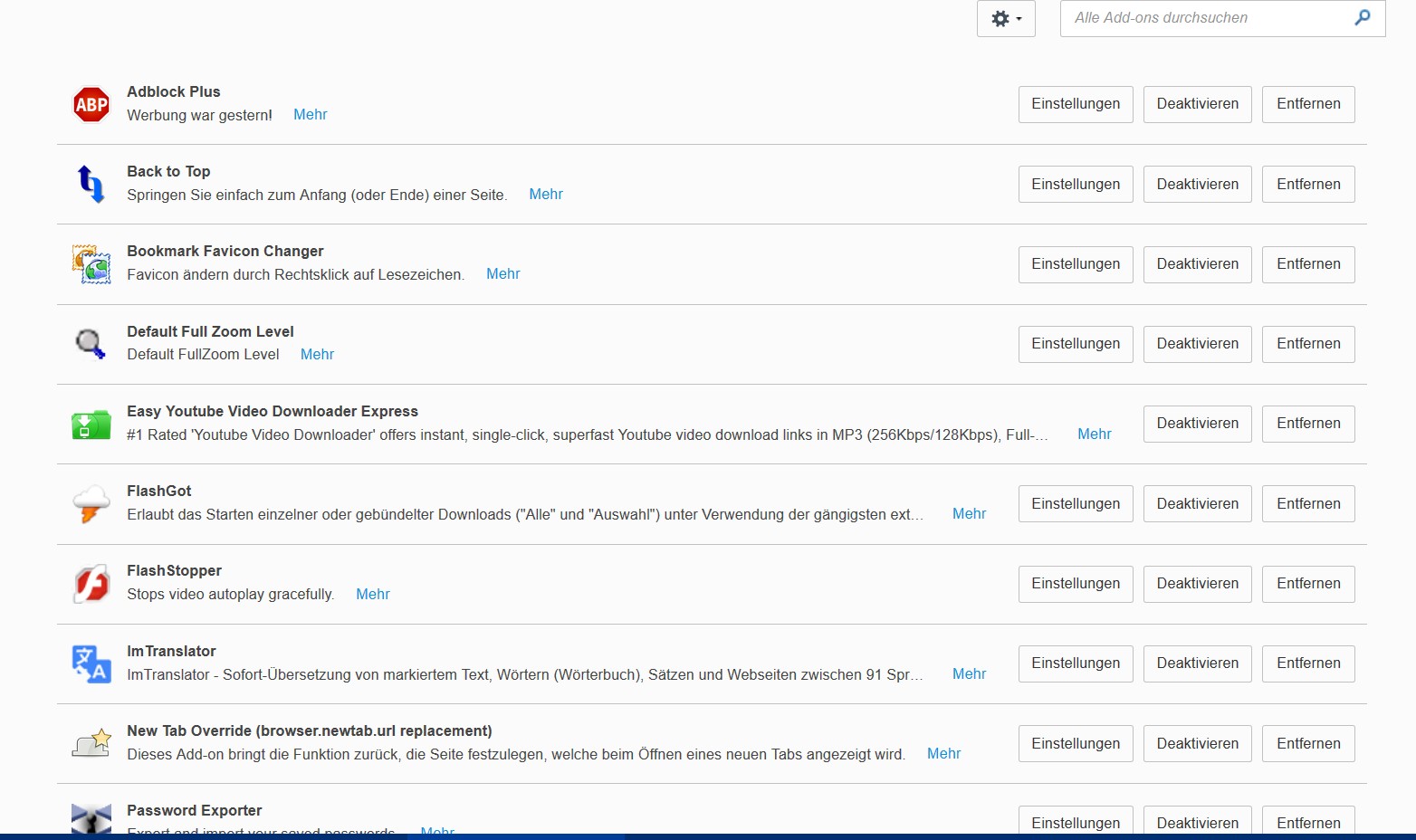Image resolution: width=1416 pixels, height=840 pixels.
Task: Open Einstellungen for Default Full Zoom Level
Action: (1076, 344)
